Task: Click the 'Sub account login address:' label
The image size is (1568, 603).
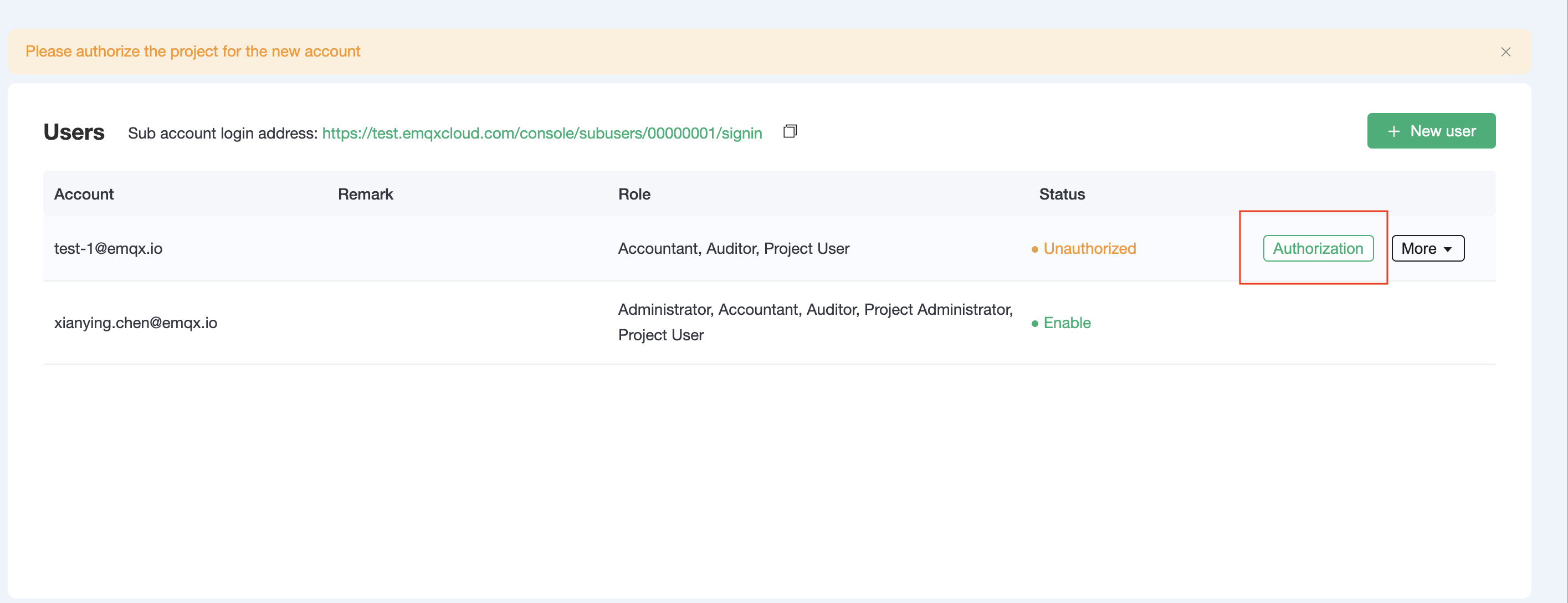Action: pyautogui.click(x=223, y=133)
